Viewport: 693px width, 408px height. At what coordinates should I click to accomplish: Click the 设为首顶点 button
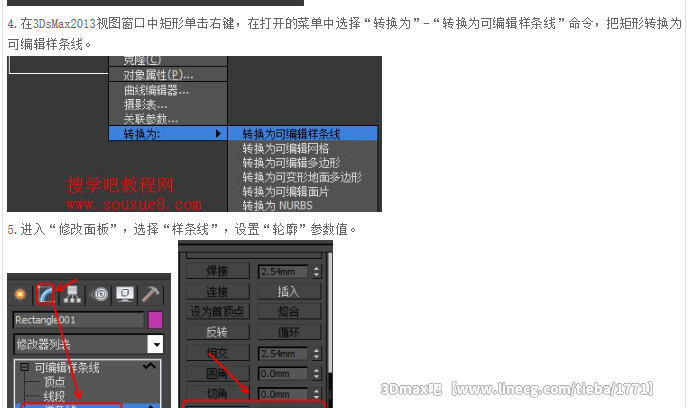click(217, 312)
